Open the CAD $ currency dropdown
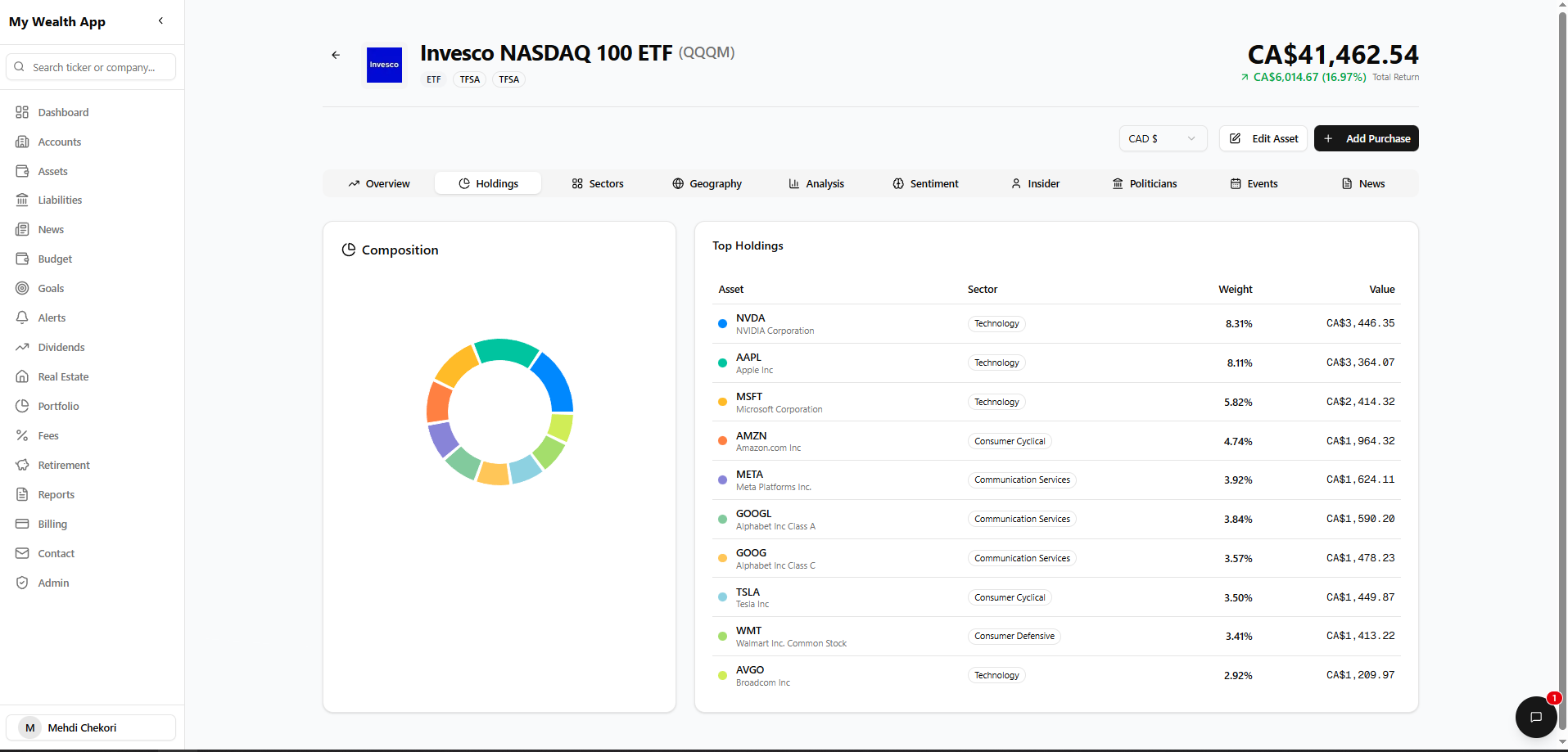Screen dimensions: 1568x752 click(1163, 138)
